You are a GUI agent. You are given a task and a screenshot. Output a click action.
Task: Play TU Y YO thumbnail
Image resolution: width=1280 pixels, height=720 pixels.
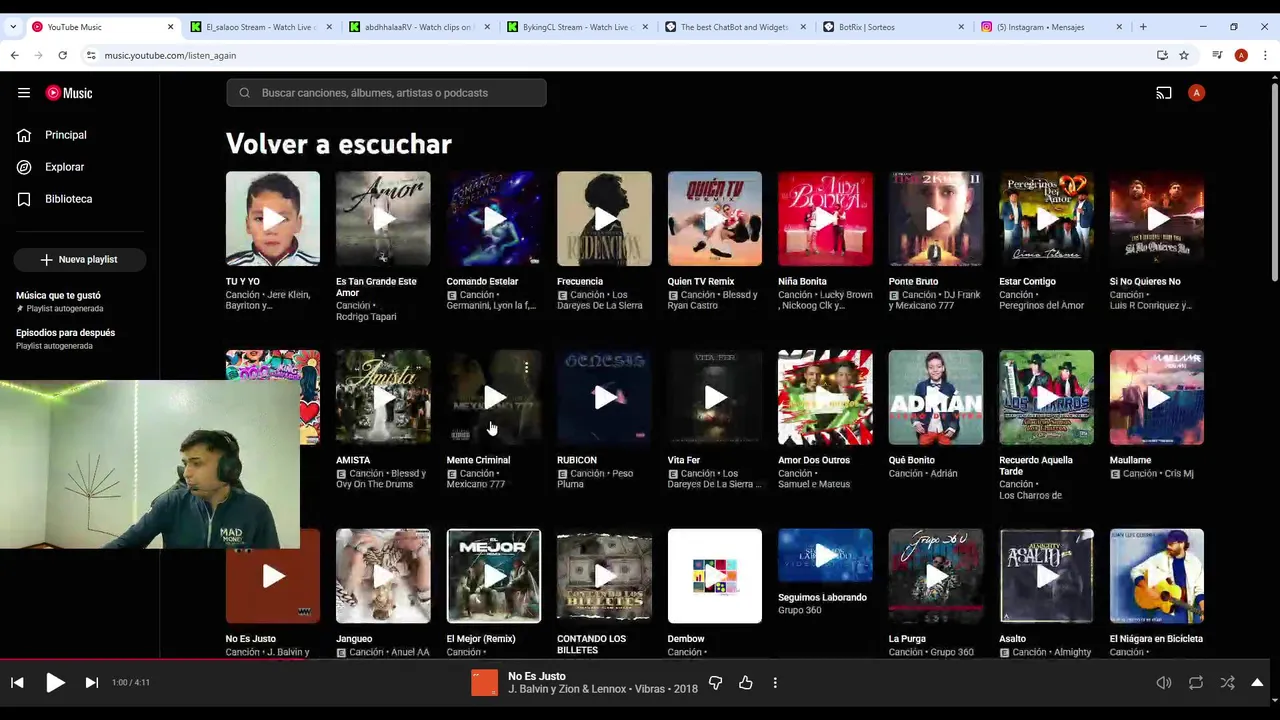pyautogui.click(x=273, y=219)
